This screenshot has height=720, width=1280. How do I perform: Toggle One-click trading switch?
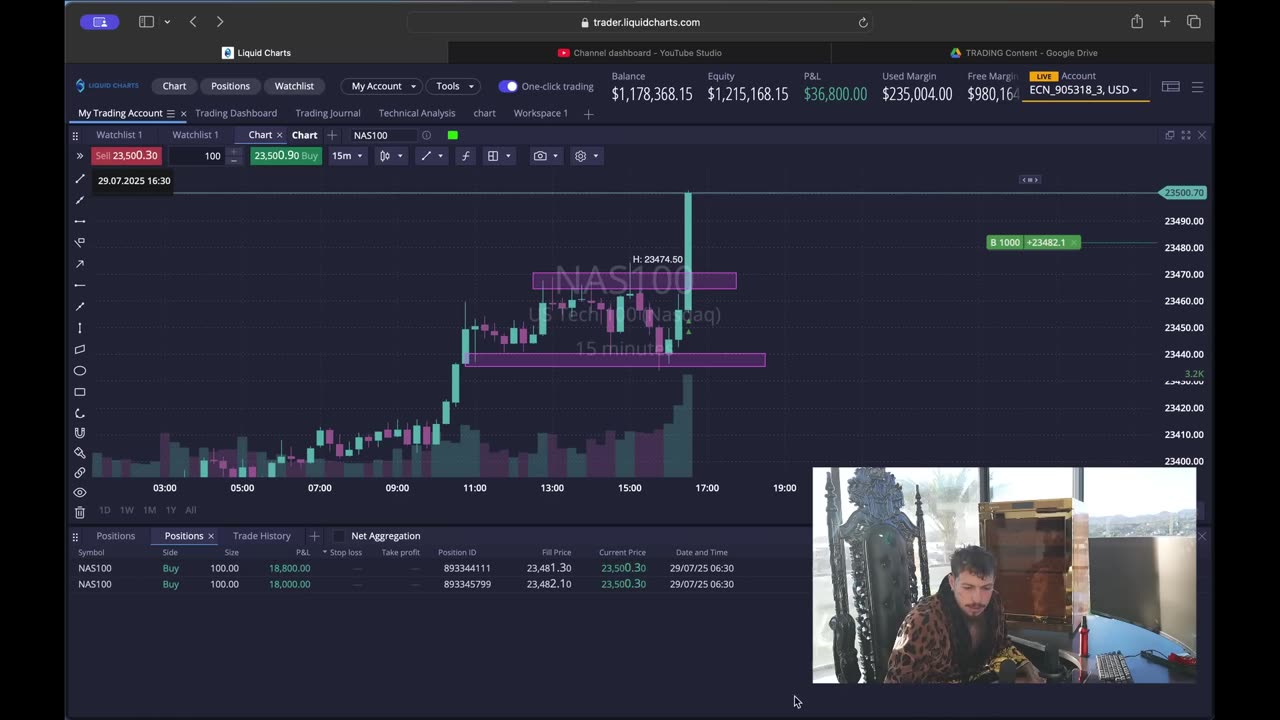508,86
